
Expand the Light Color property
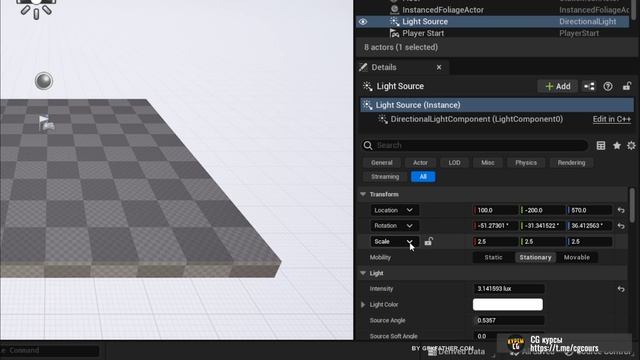coord(363,304)
